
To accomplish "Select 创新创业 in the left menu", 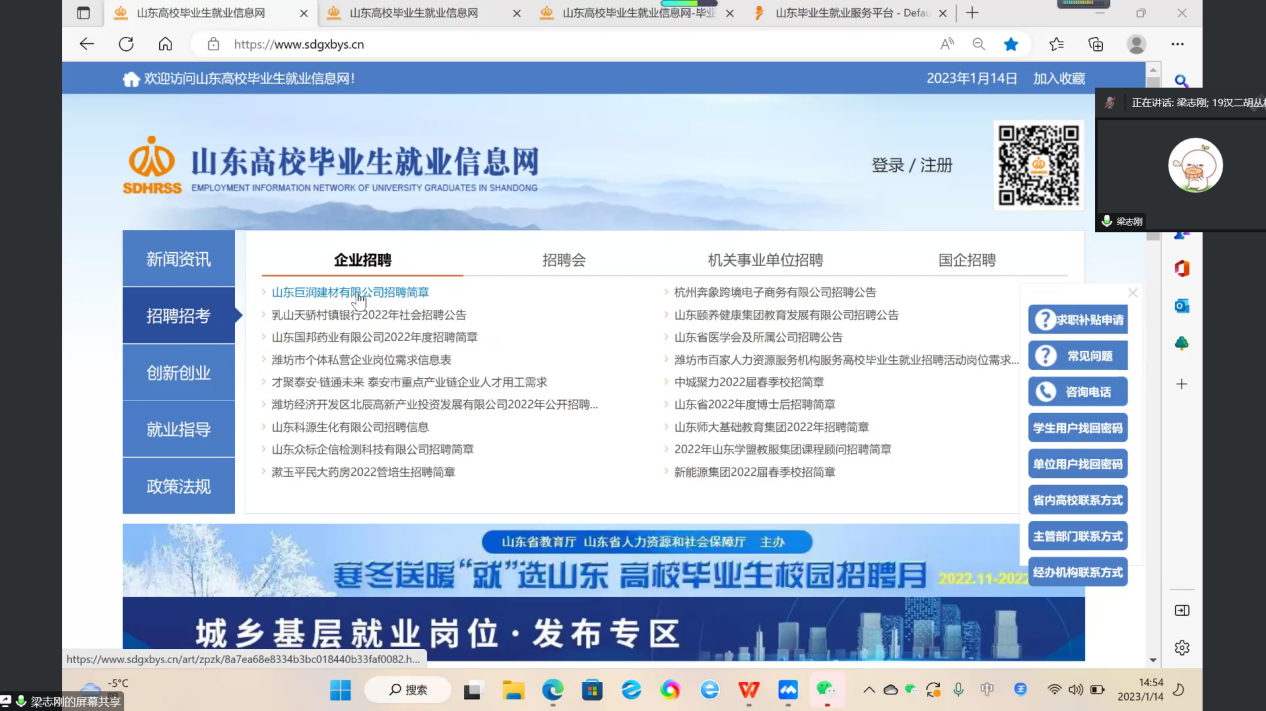I will 178,373.
